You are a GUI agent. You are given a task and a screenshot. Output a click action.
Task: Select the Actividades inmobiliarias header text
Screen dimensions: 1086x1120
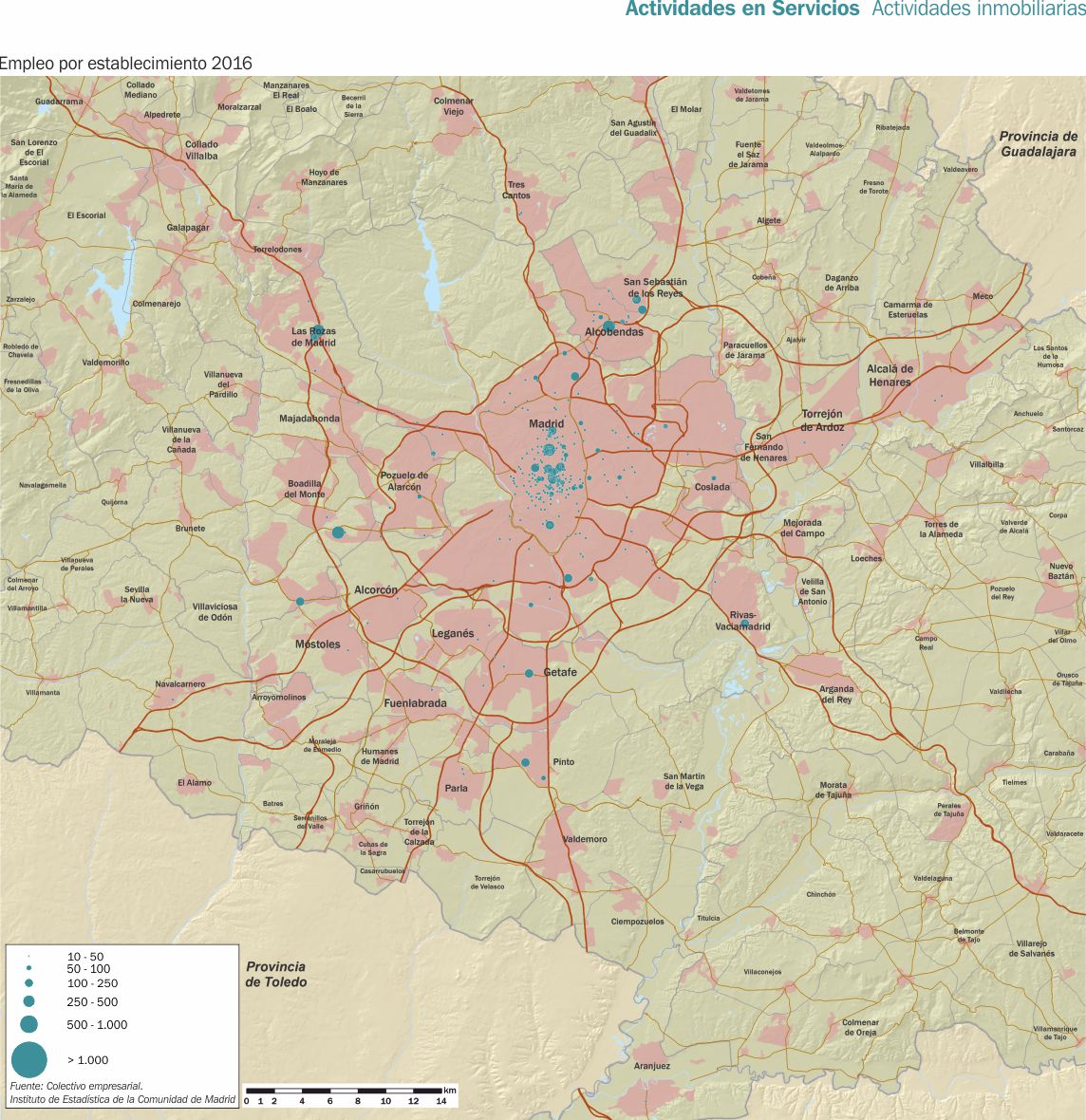(978, 9)
